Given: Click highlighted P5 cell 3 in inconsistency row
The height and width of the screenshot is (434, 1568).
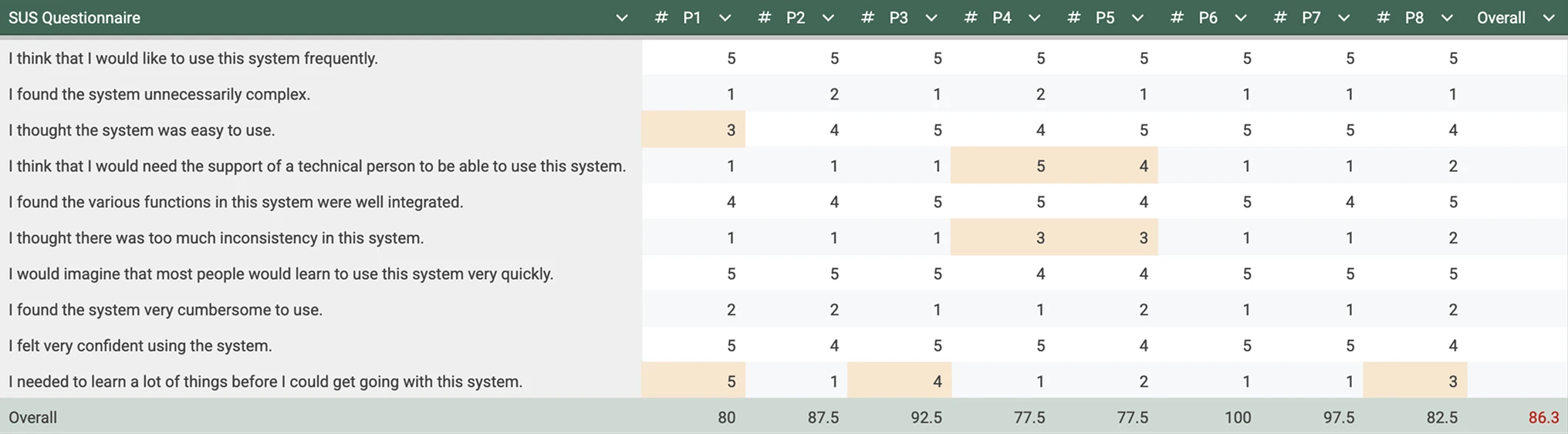Looking at the screenshot, I should (1107, 237).
